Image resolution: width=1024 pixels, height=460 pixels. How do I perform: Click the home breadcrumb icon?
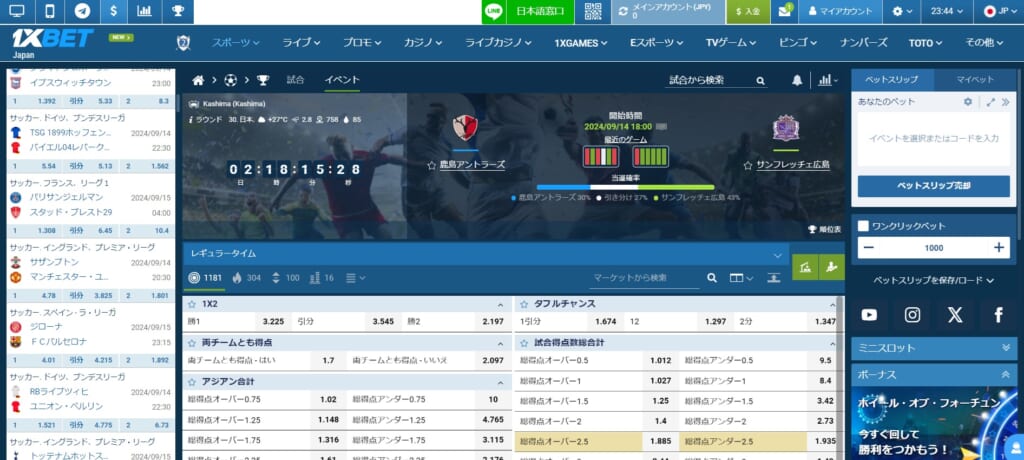click(198, 80)
